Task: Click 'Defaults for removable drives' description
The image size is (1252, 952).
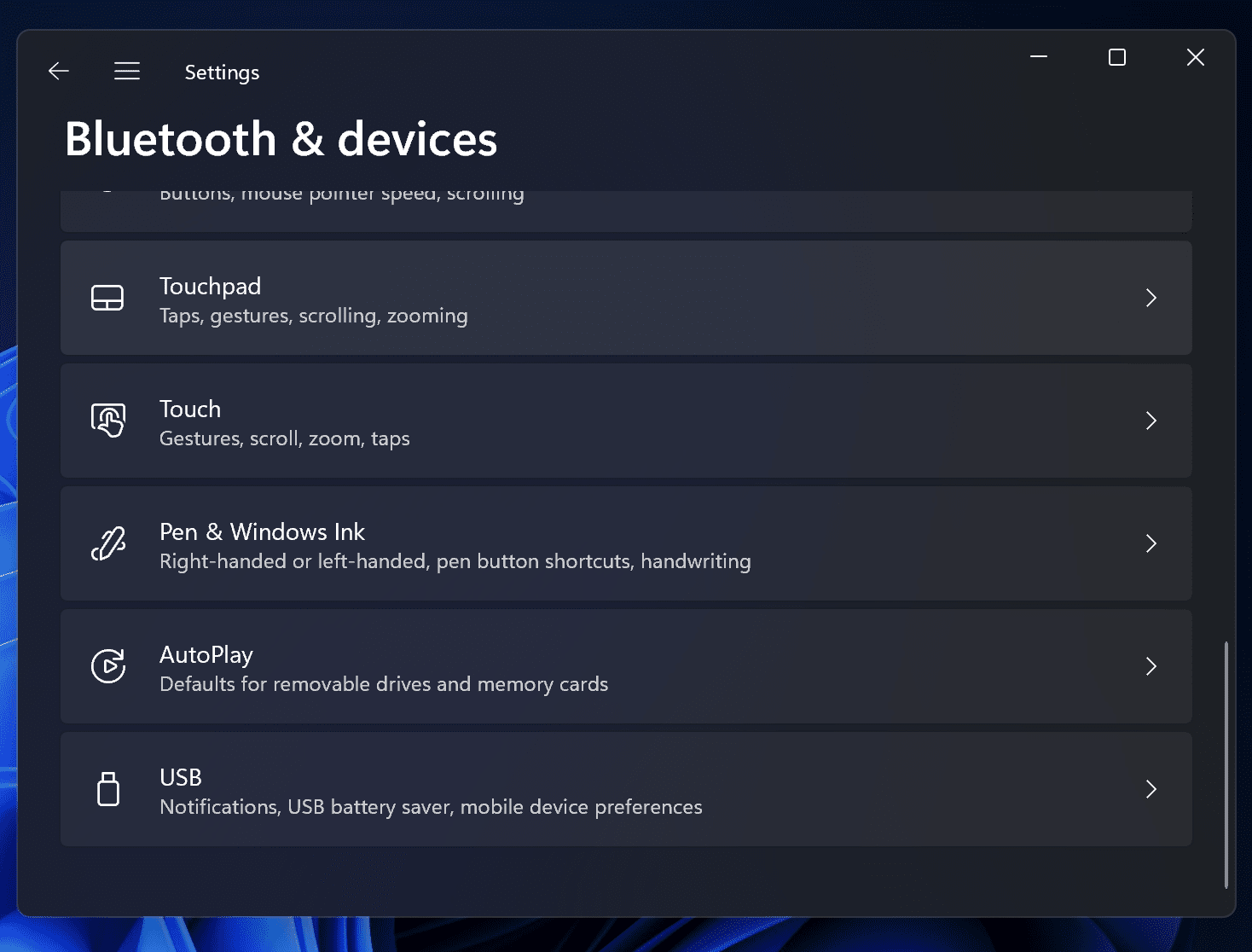Action: [x=384, y=684]
